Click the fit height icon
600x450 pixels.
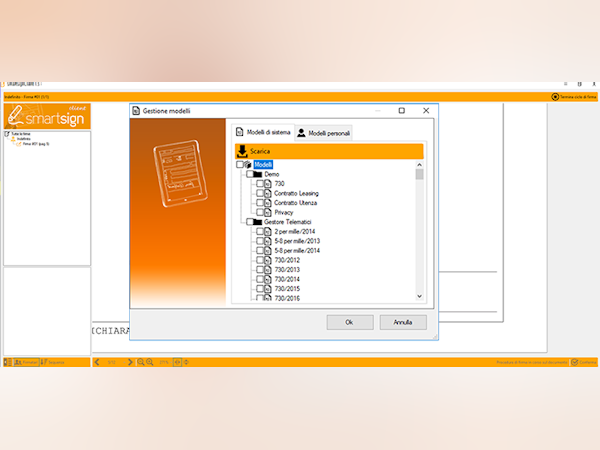pos(186,362)
